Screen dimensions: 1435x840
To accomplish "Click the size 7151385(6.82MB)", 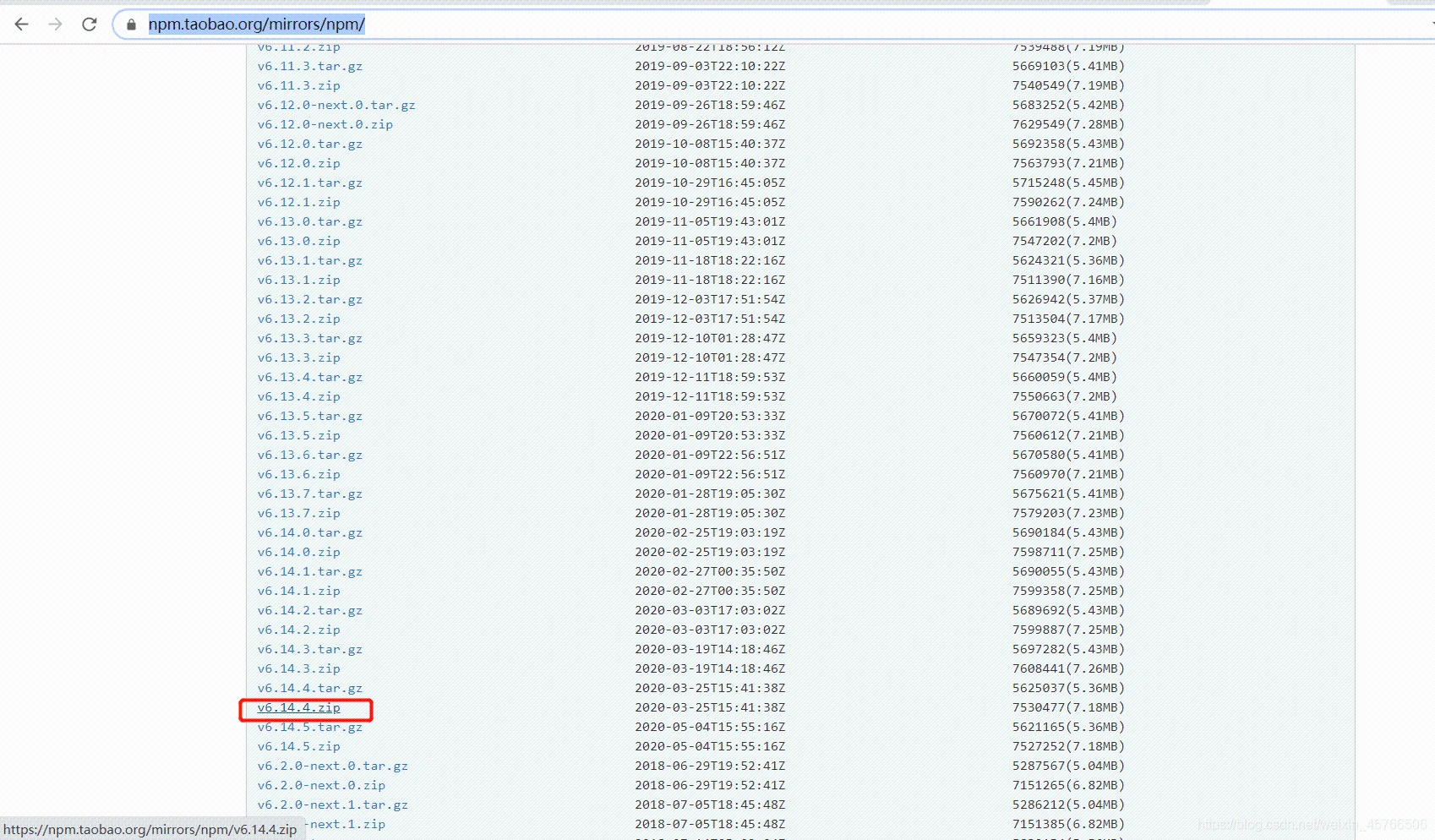I will (x=1068, y=825).
